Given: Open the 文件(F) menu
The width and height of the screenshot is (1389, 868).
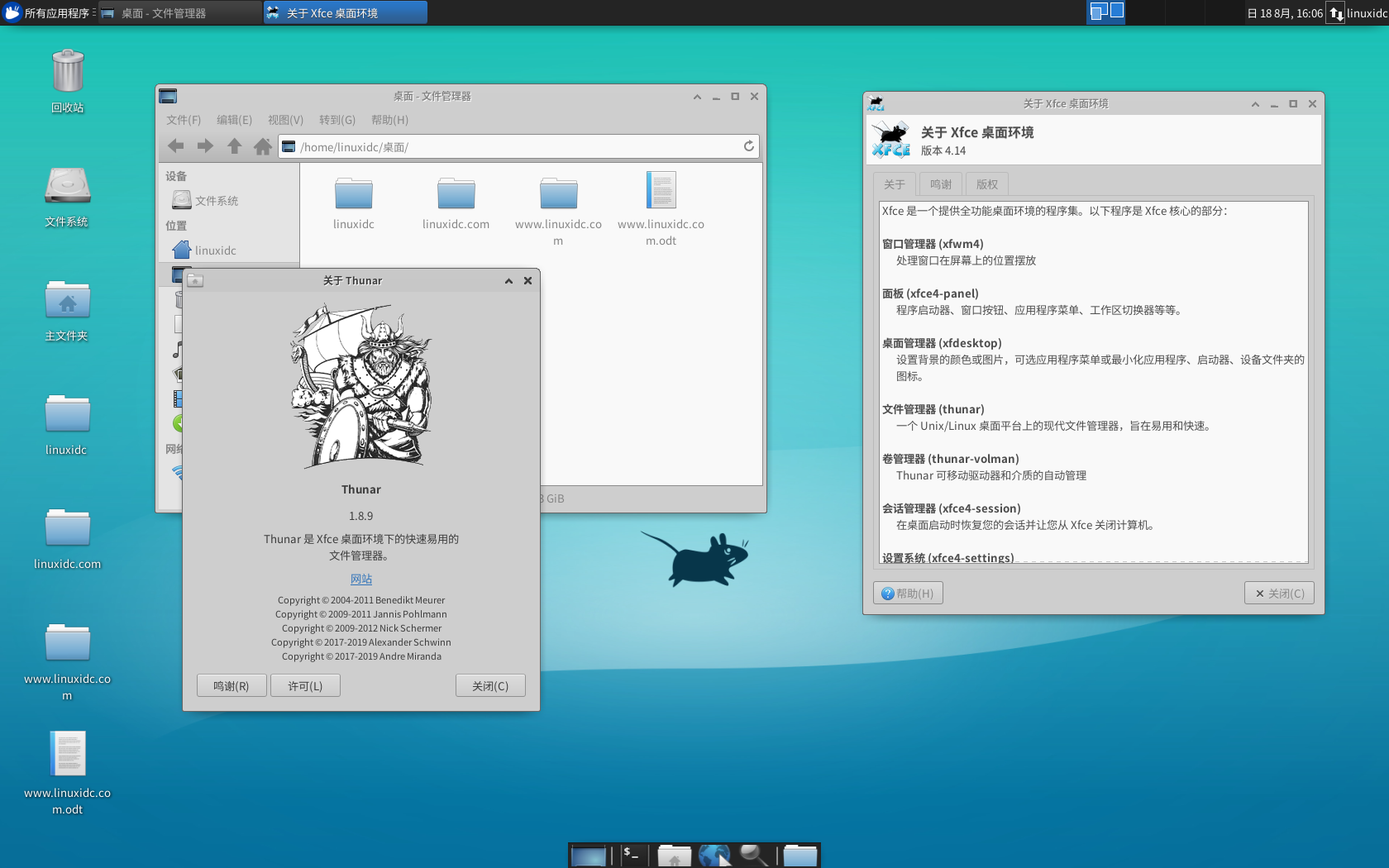Looking at the screenshot, I should pos(184,120).
